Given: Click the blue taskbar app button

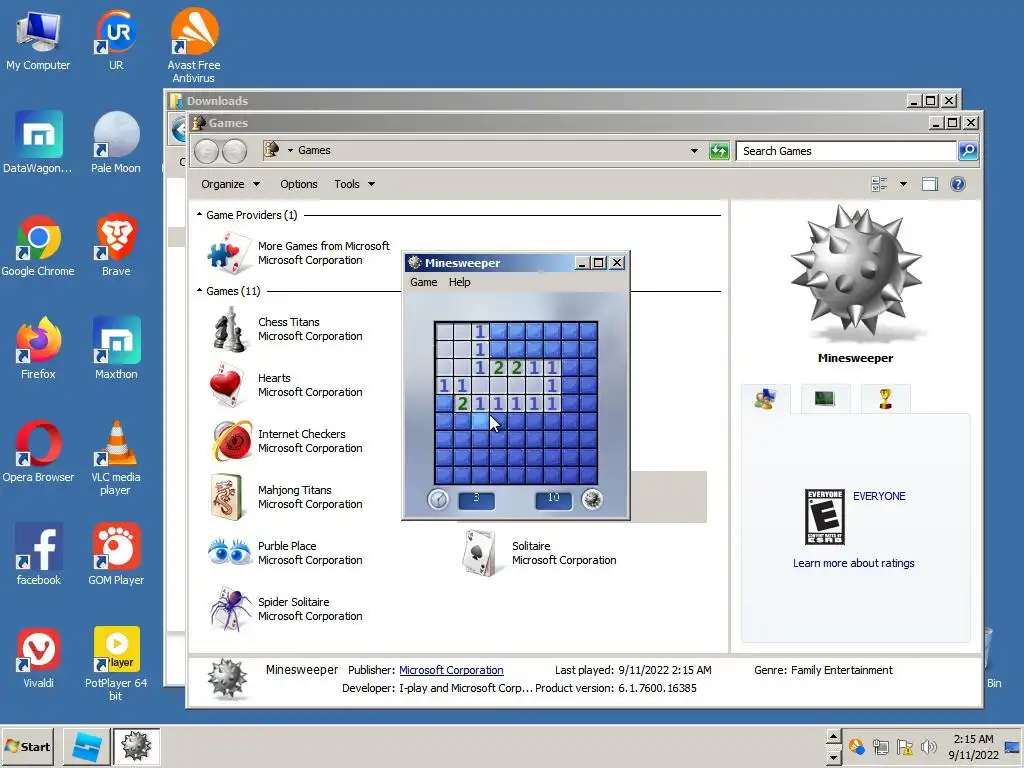Looking at the screenshot, I should click(86, 746).
